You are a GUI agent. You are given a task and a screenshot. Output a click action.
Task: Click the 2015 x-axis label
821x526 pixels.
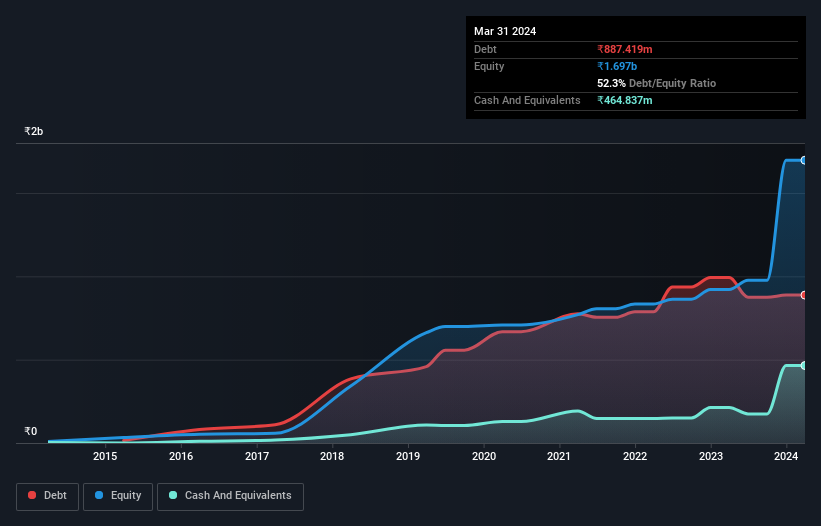pyautogui.click(x=105, y=456)
